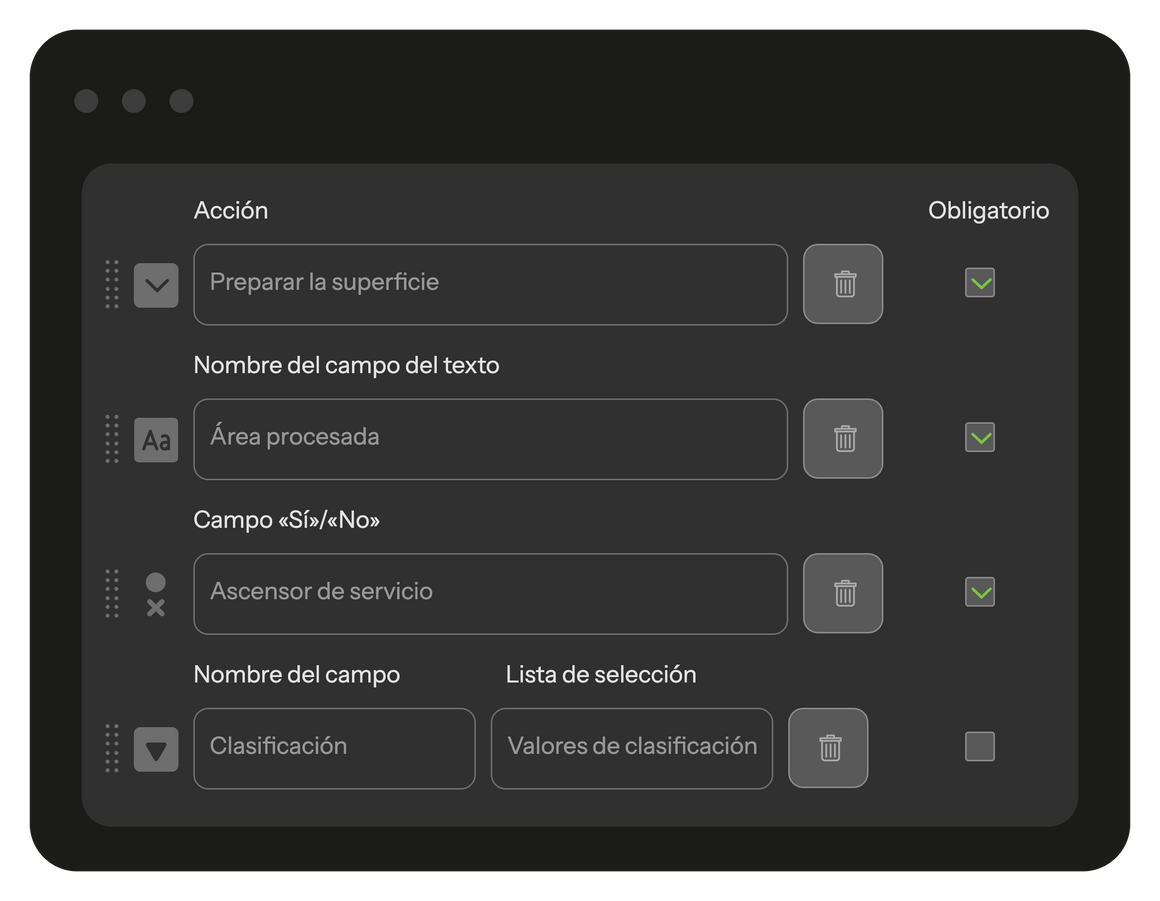Click the Preparar la superficie action field

490,285
